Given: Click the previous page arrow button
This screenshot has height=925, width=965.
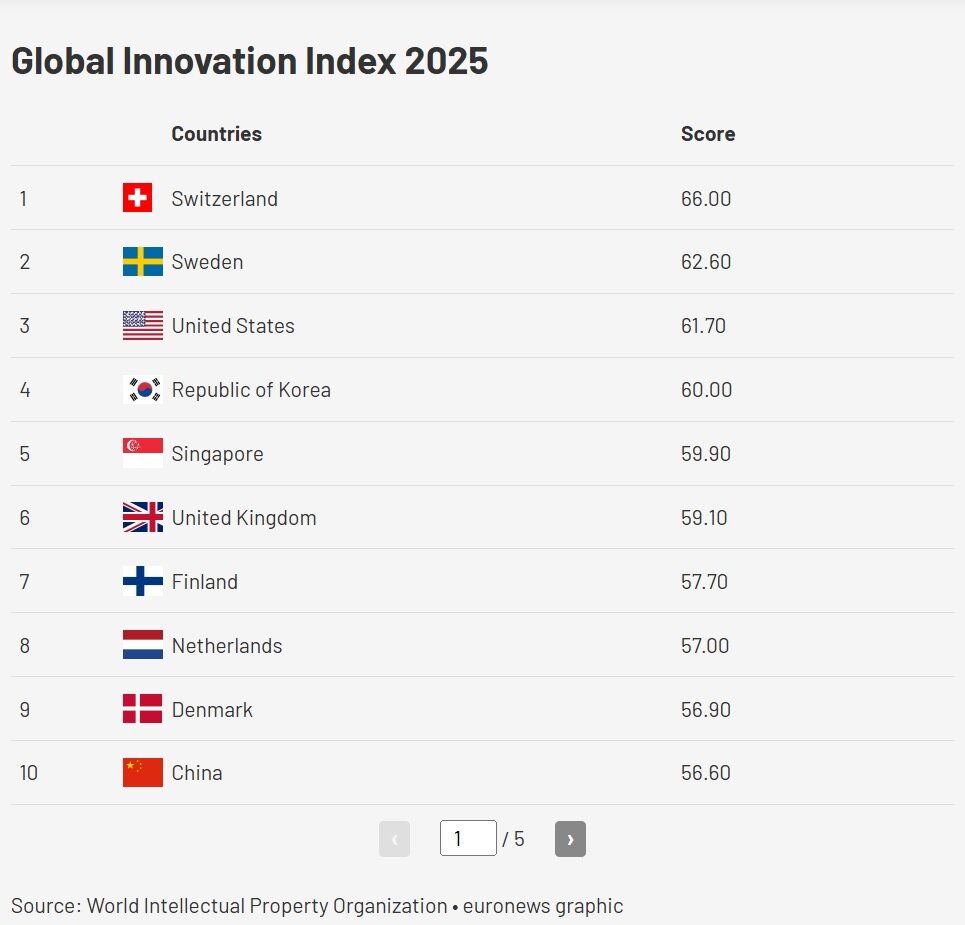Looking at the screenshot, I should coord(394,839).
